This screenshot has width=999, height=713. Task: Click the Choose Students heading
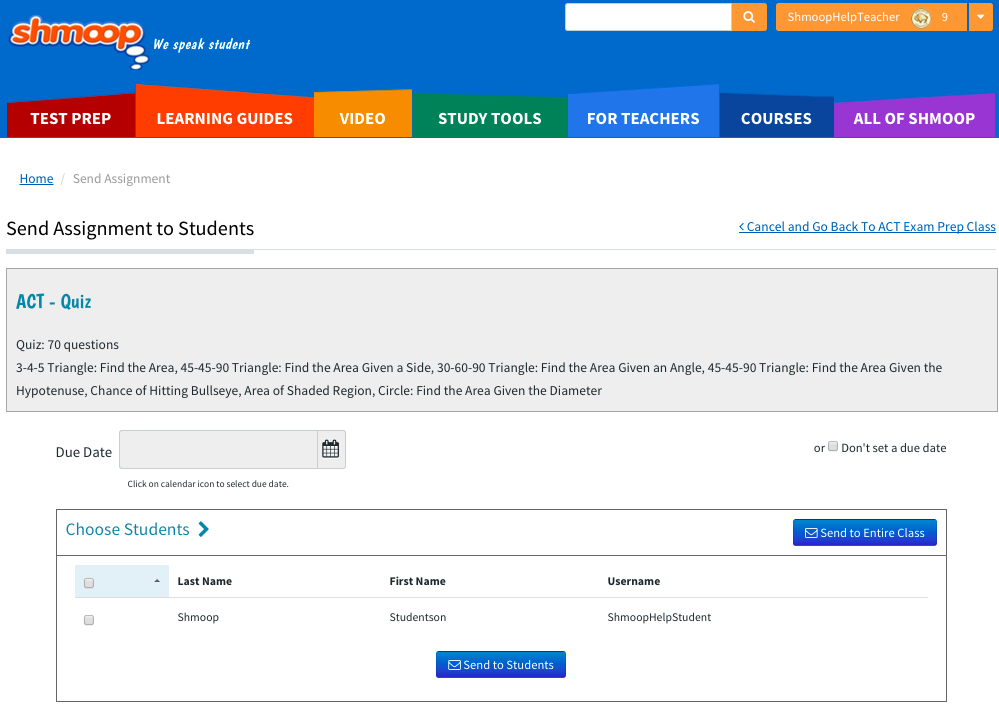pos(127,529)
